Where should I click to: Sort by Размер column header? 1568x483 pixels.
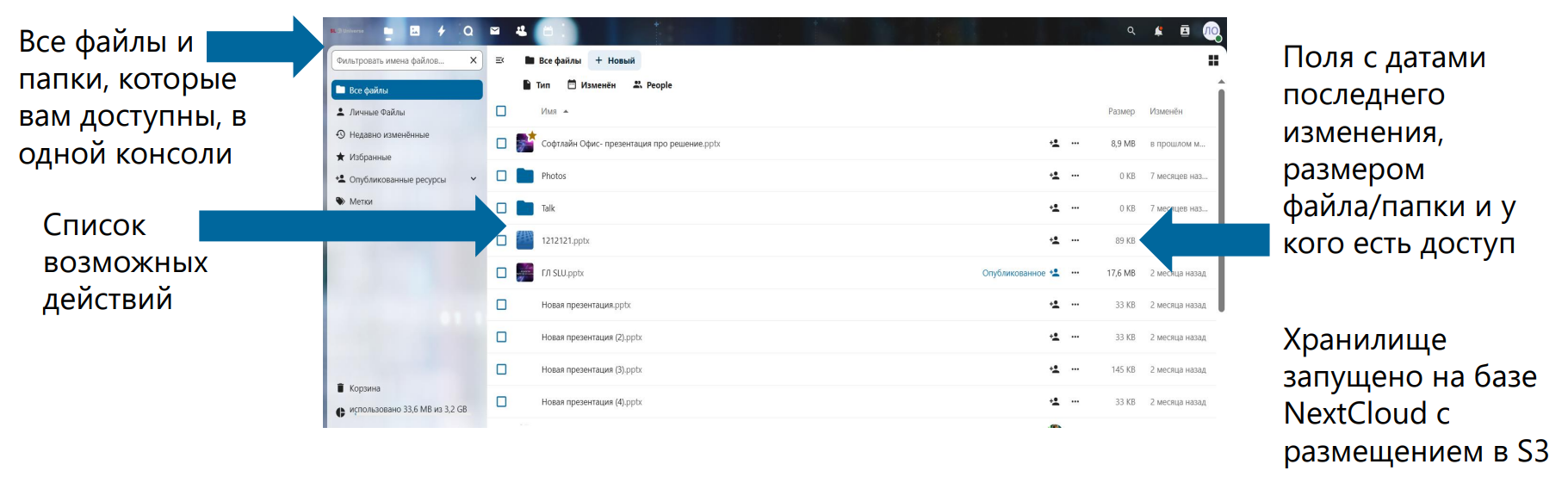1121,111
